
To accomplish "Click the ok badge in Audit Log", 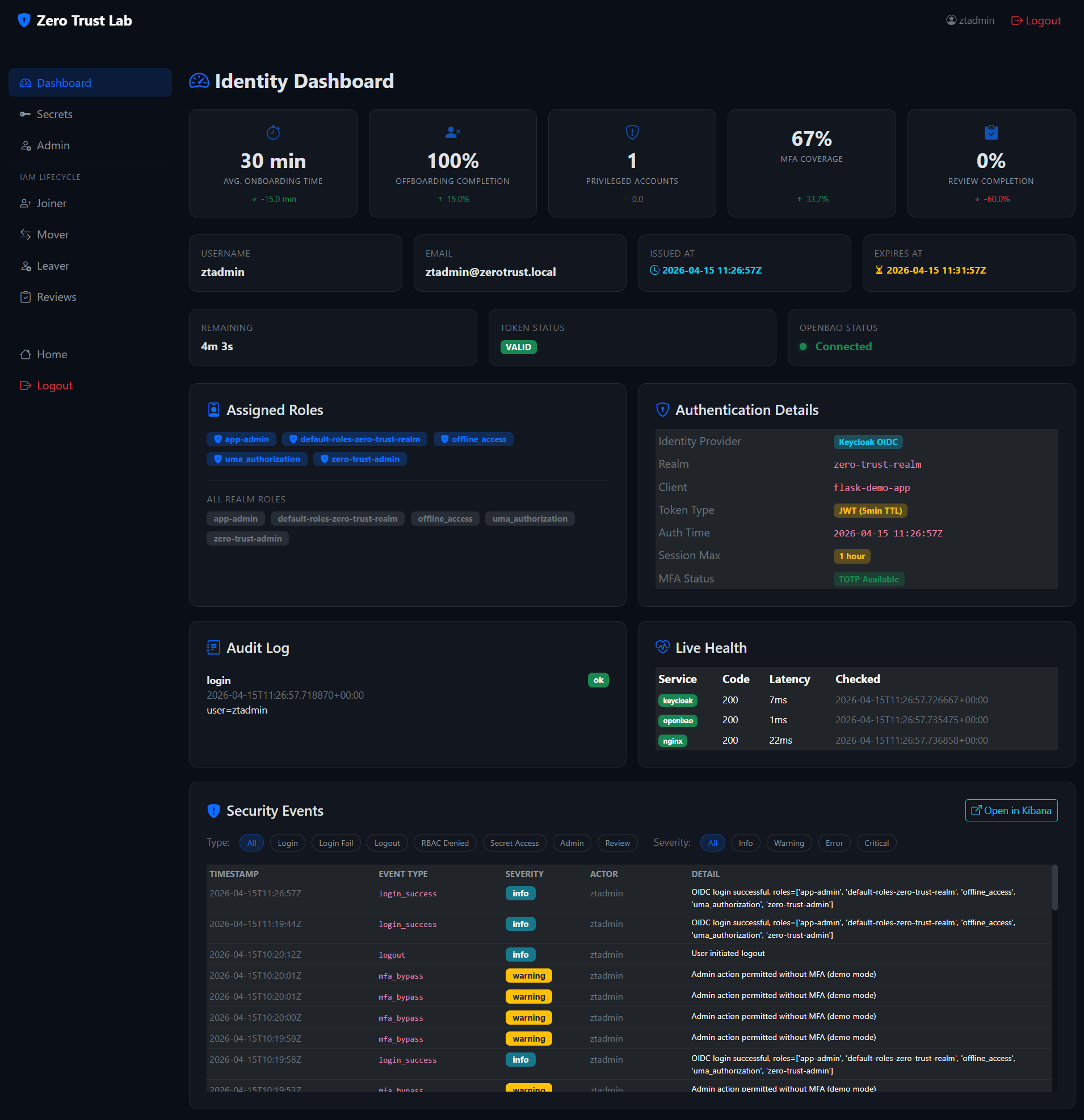I will pyautogui.click(x=598, y=680).
